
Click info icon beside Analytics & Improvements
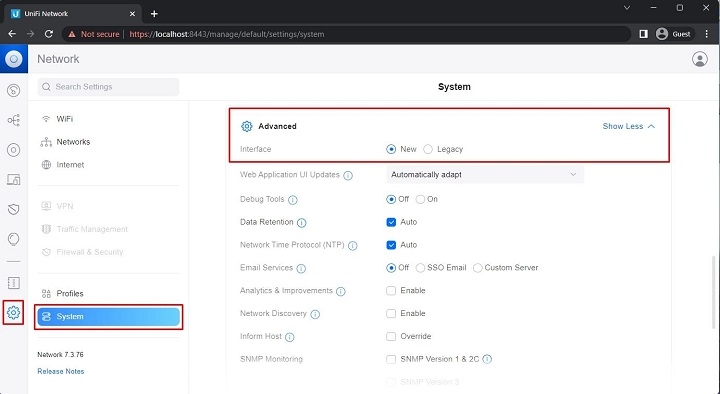pos(340,291)
